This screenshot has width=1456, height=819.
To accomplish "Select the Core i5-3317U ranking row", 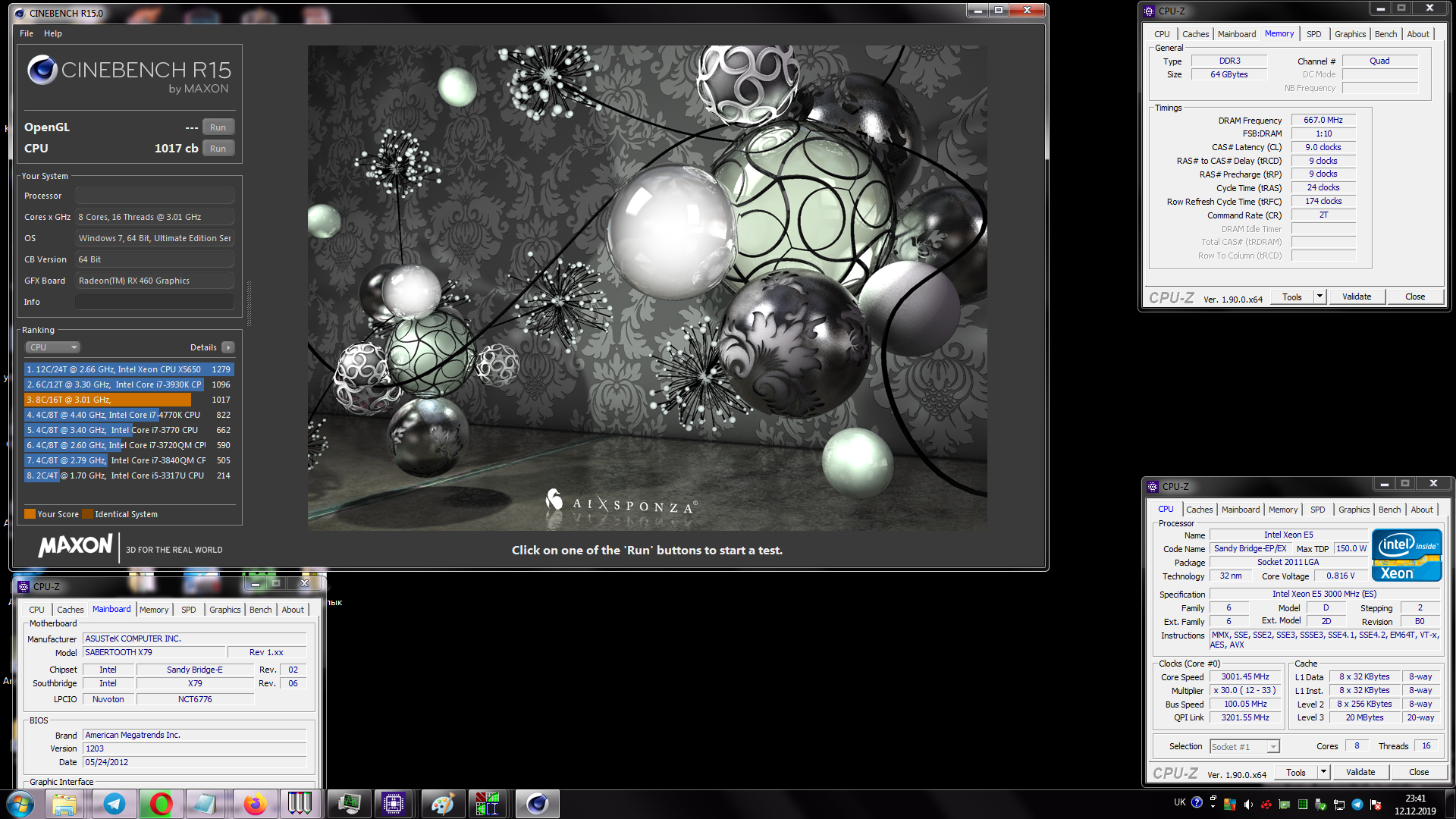I will [129, 475].
